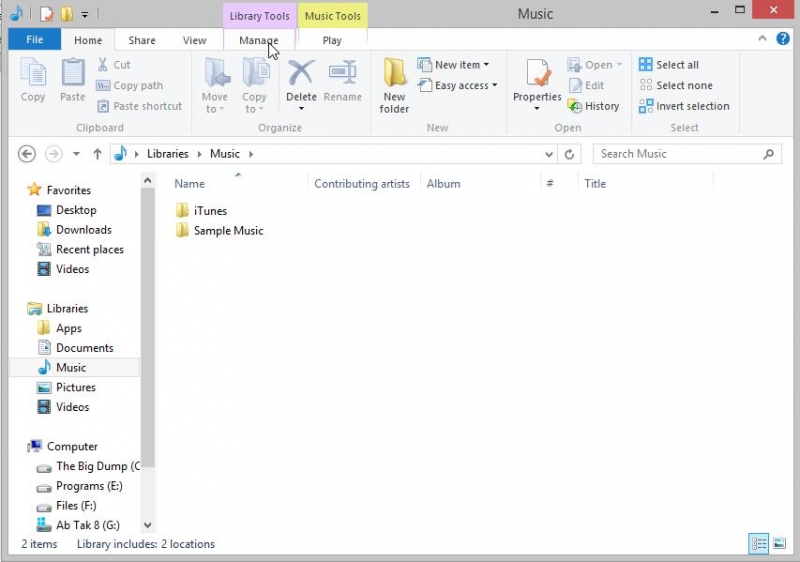Open the File menu button

34,40
